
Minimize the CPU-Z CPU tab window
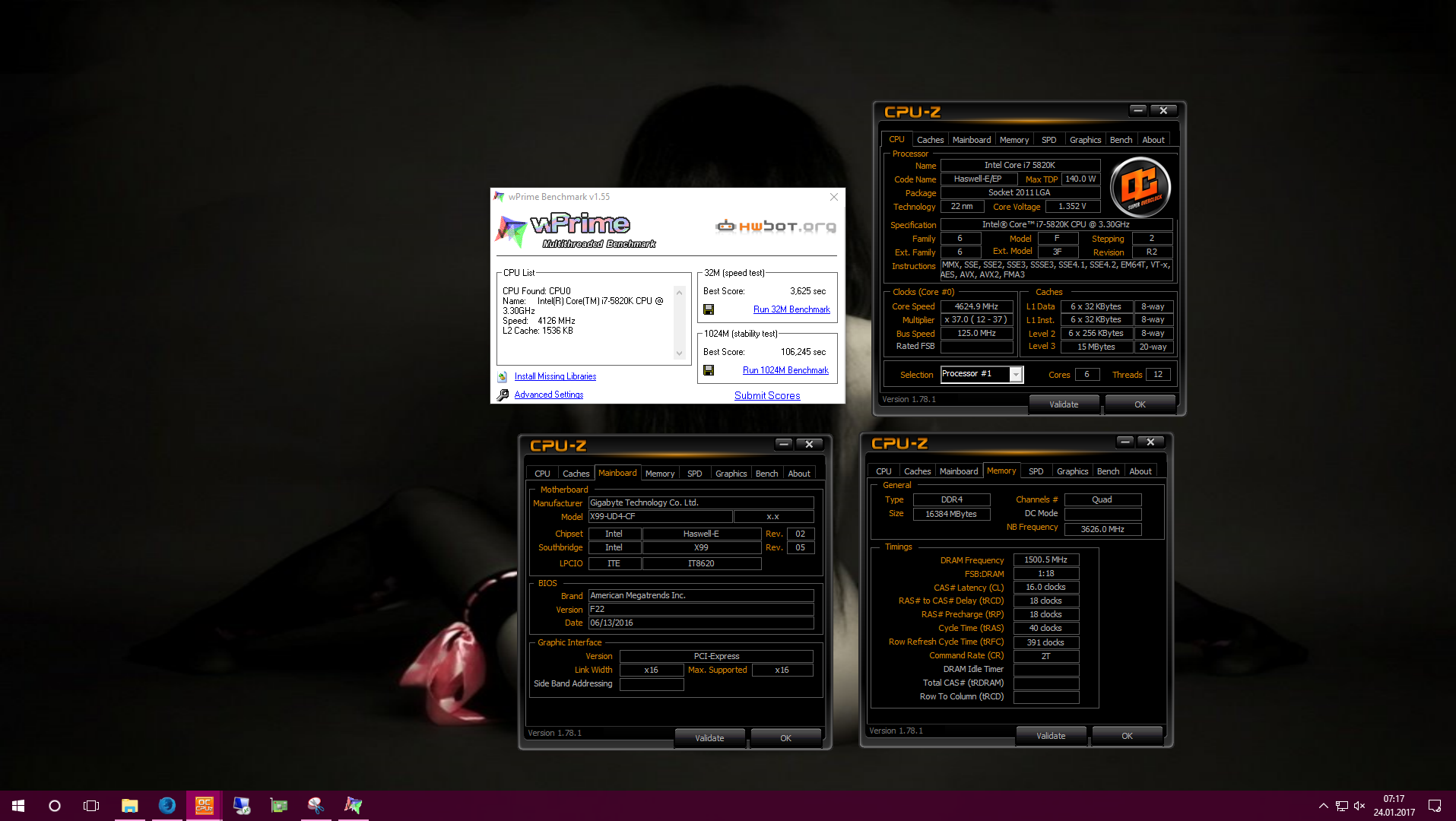tap(1138, 110)
